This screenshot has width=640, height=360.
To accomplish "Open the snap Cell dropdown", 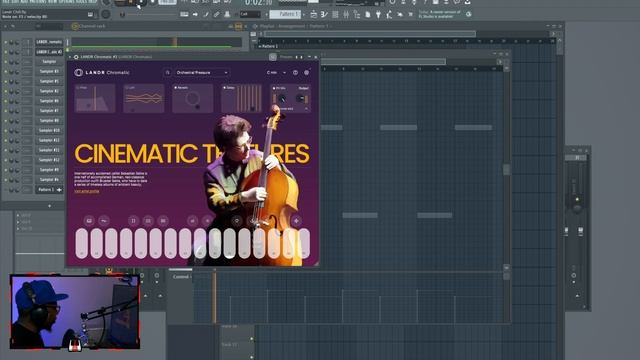I will point(250,14).
